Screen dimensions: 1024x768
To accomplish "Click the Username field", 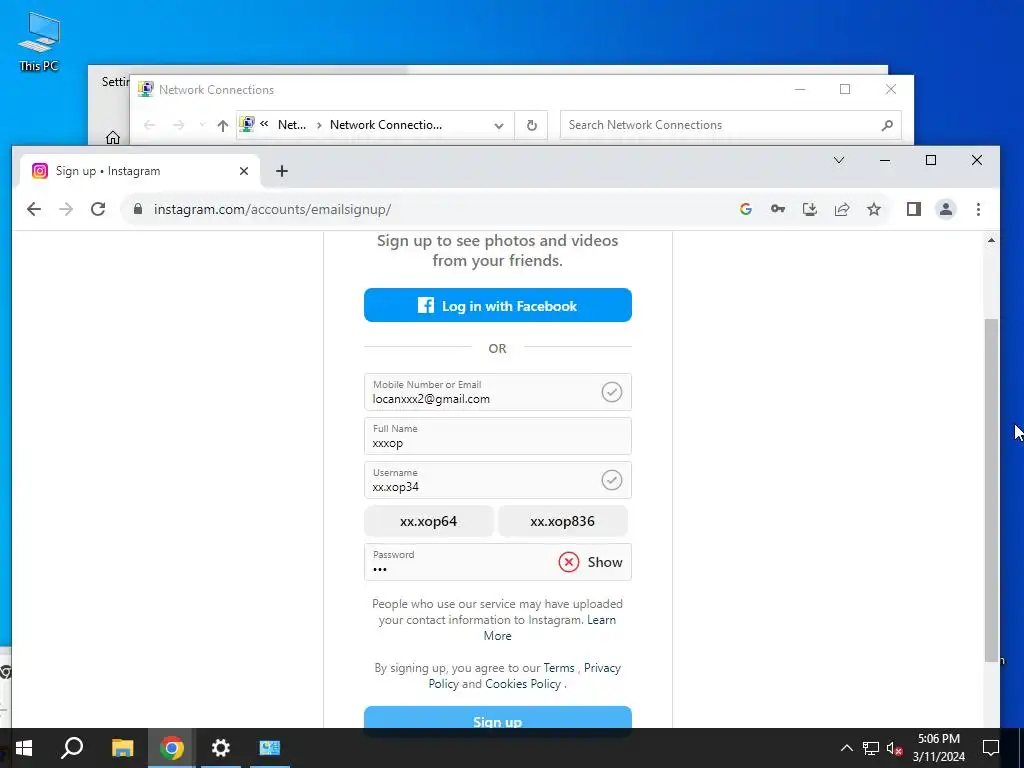I will (x=498, y=480).
